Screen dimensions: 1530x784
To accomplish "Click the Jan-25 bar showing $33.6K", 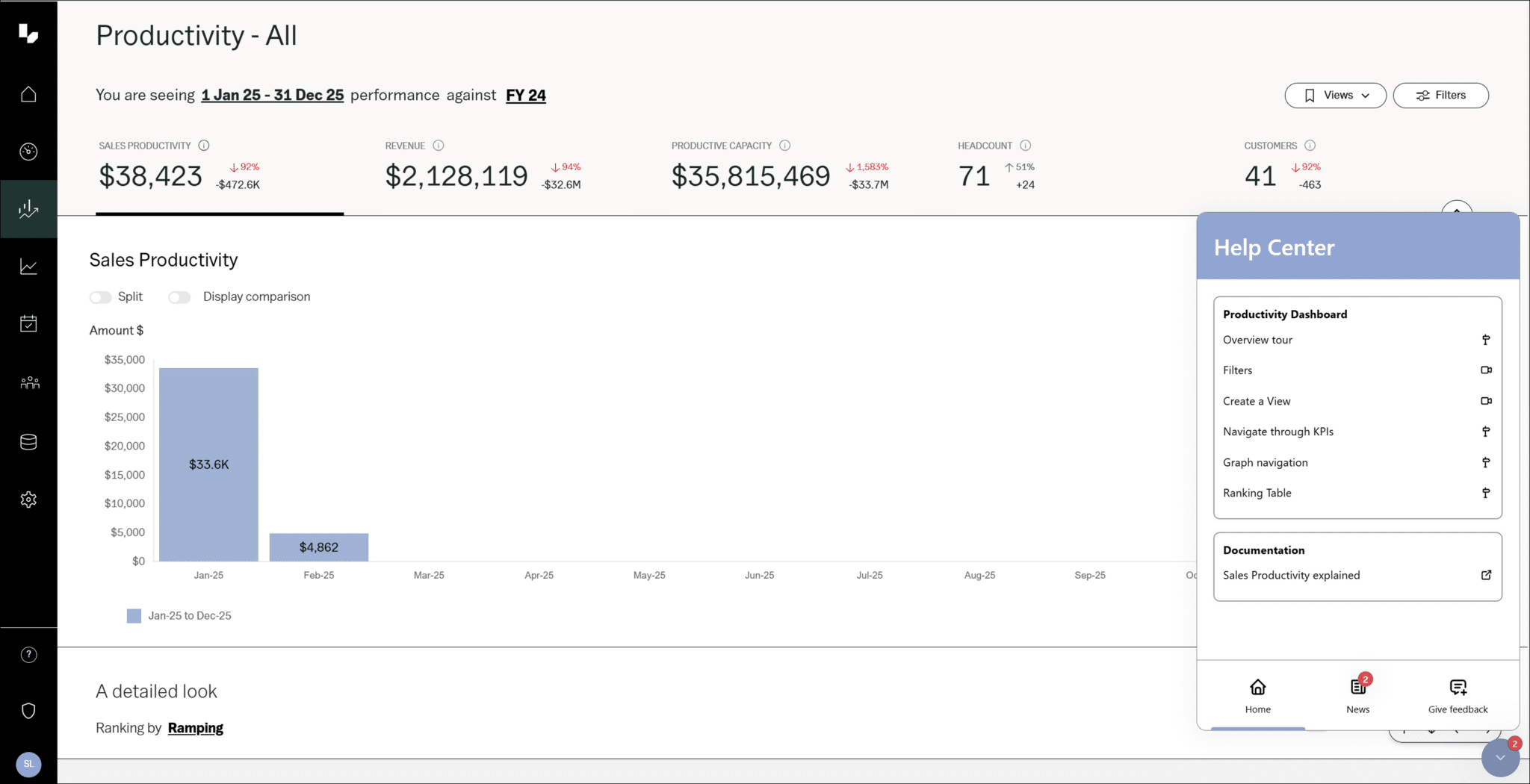I will (x=208, y=464).
